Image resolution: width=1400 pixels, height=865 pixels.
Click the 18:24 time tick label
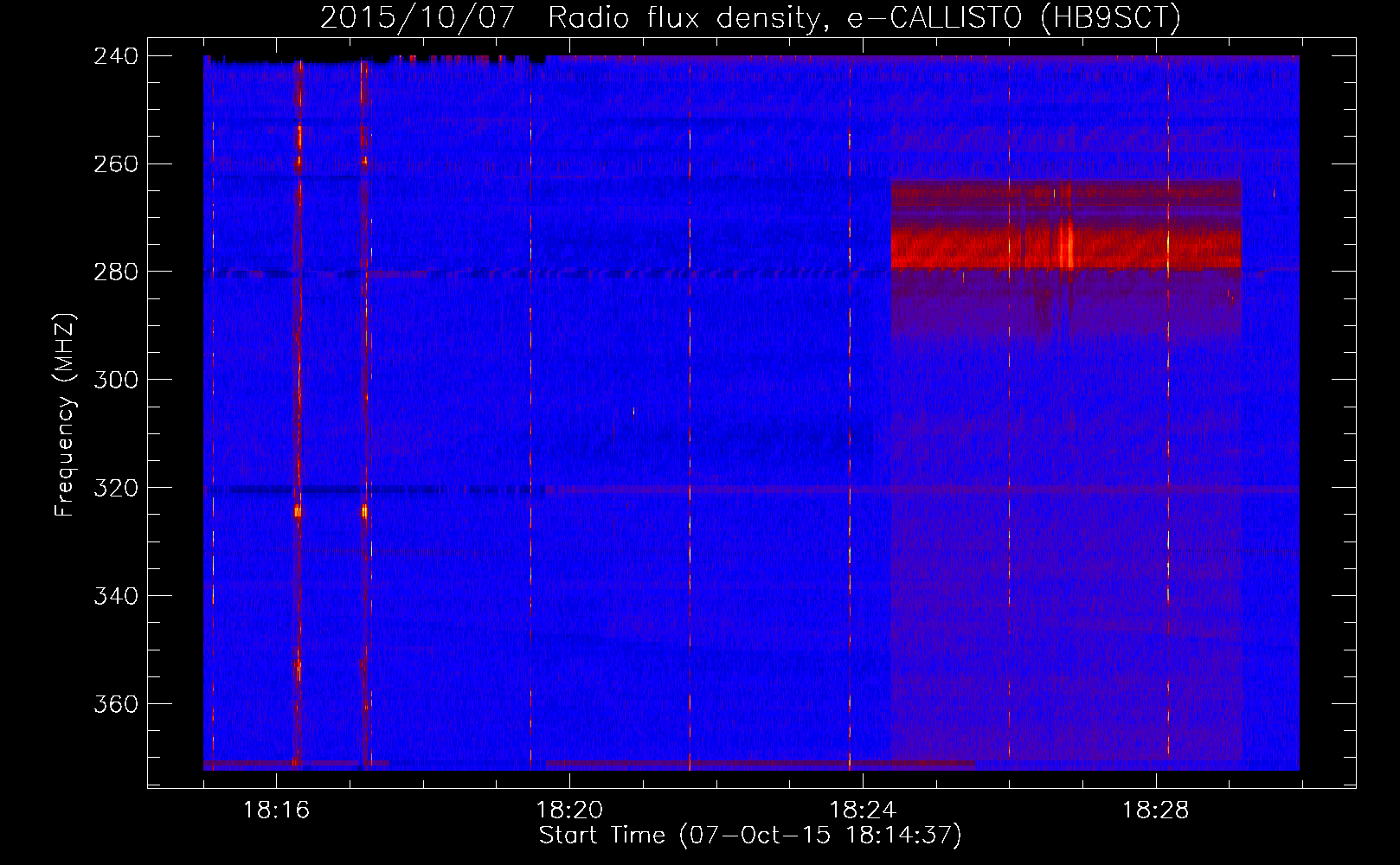(x=863, y=811)
